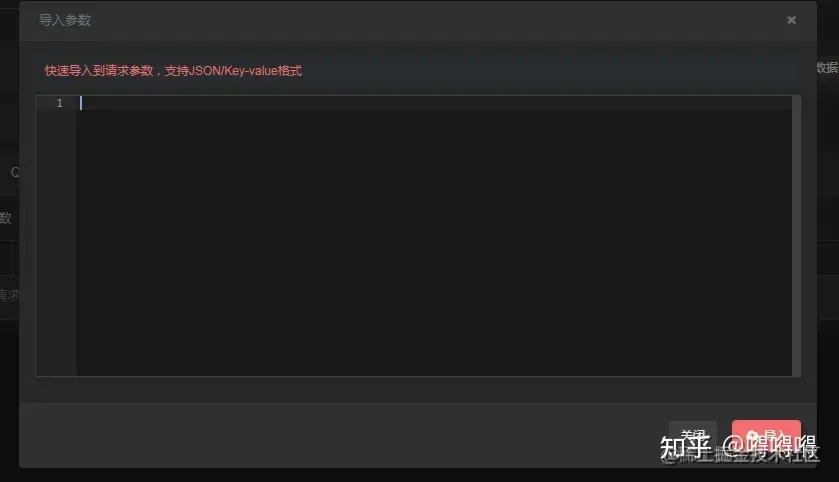Click the small icon inside the 导入 button
The height and width of the screenshot is (482, 839).
(x=752, y=435)
